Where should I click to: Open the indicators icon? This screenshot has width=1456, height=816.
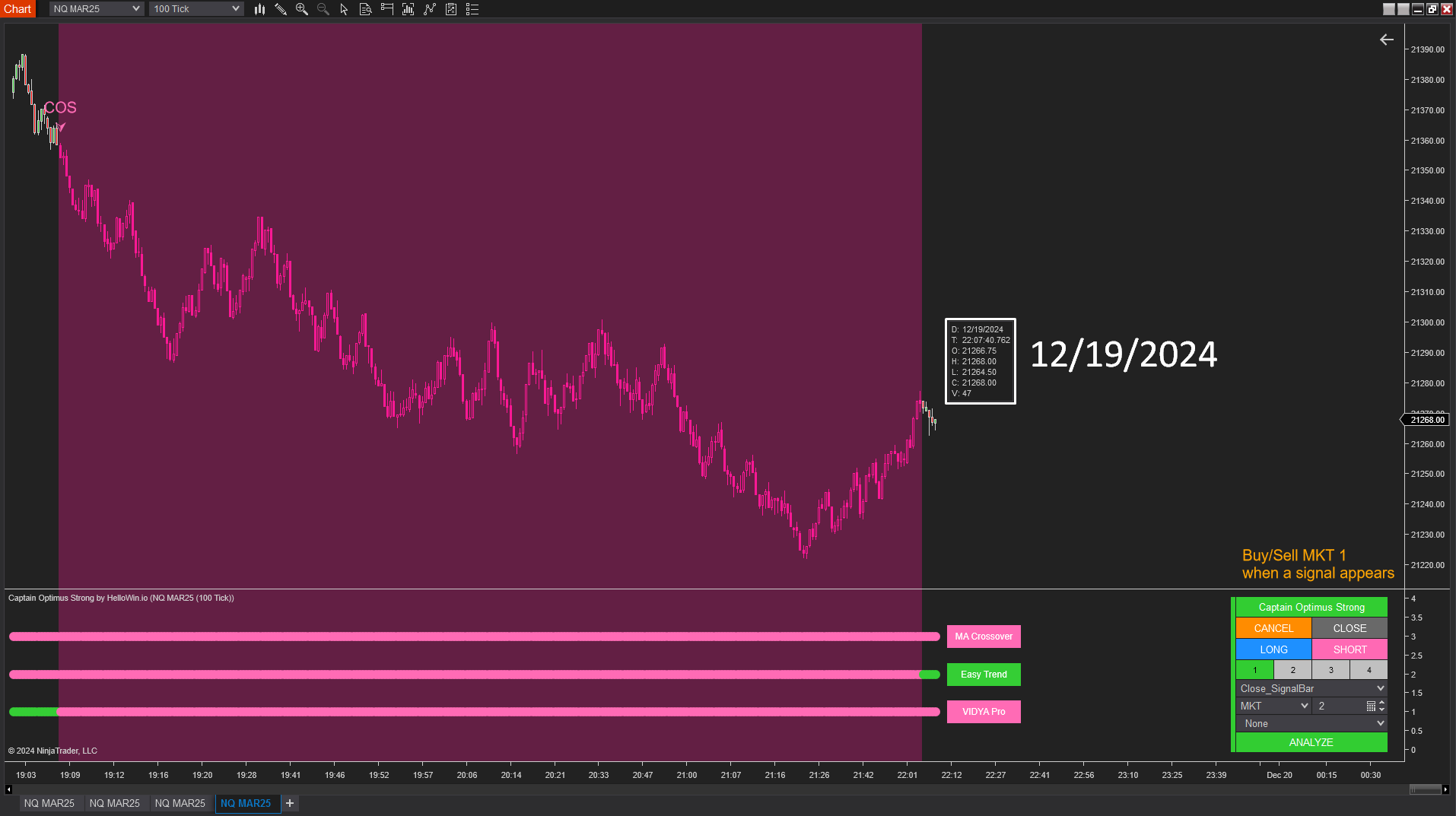pyautogui.click(x=430, y=9)
